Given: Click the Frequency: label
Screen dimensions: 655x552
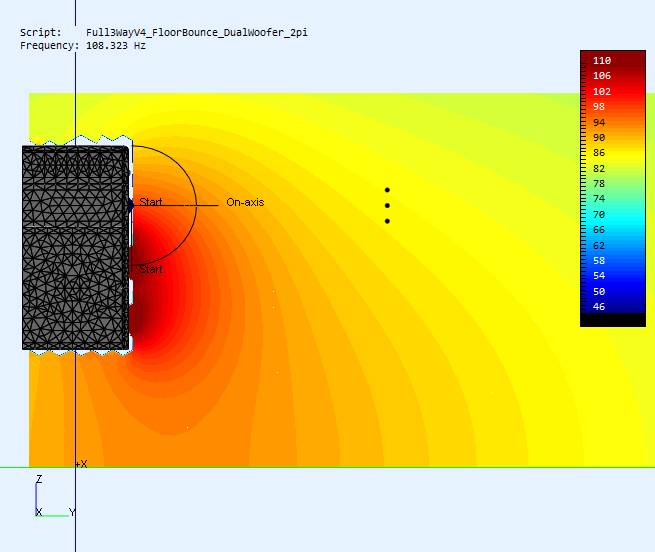Looking at the screenshot, I should [x=49, y=46].
